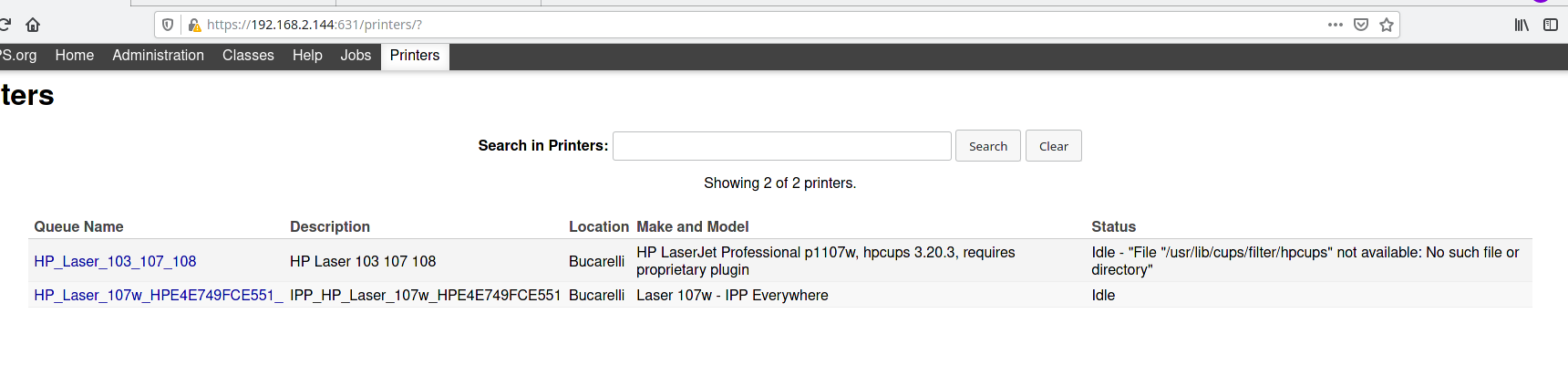This screenshot has height=366, width=1568.
Task: Toggle the browser sidebar icon
Action: [1550, 25]
